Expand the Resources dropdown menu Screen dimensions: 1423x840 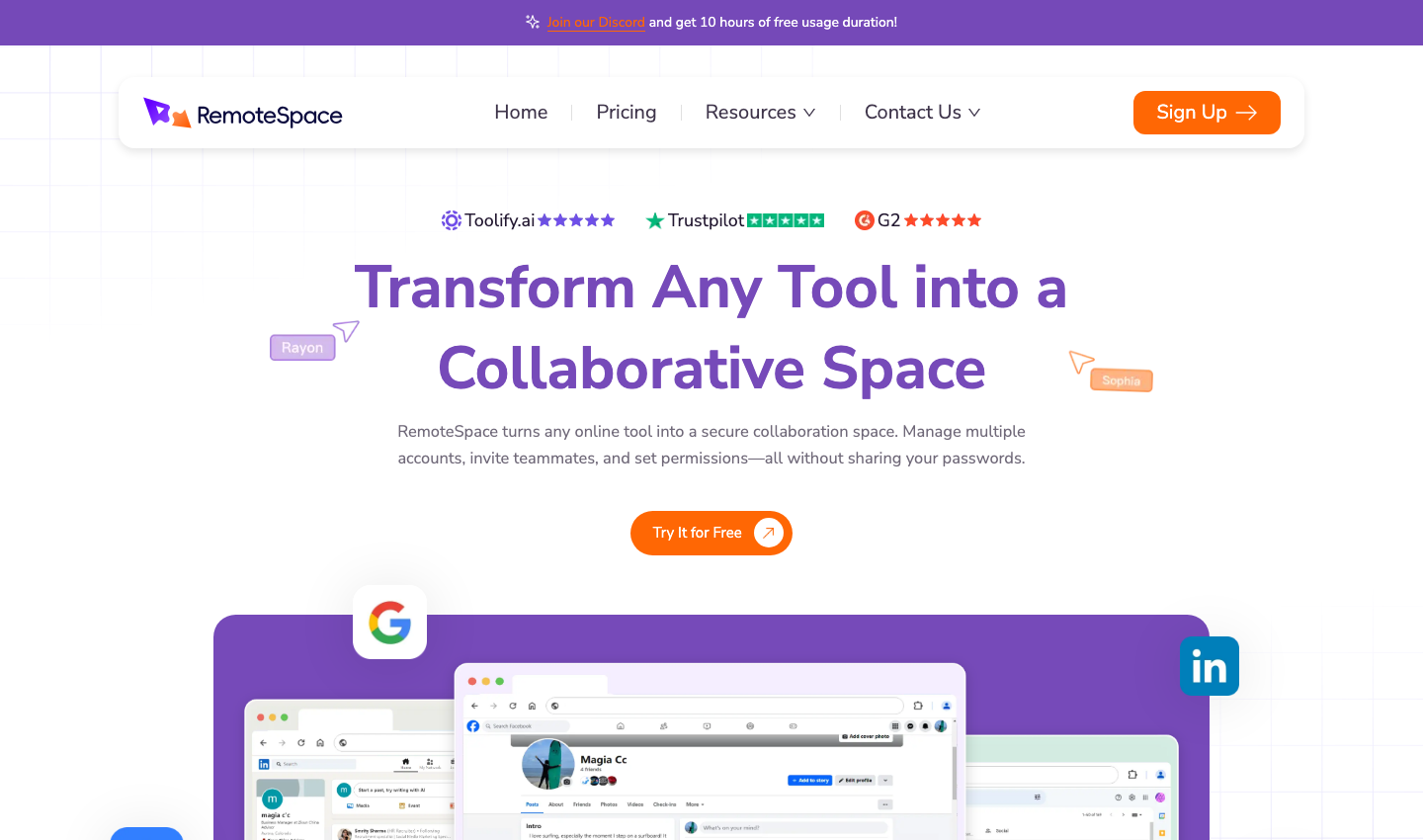point(761,112)
